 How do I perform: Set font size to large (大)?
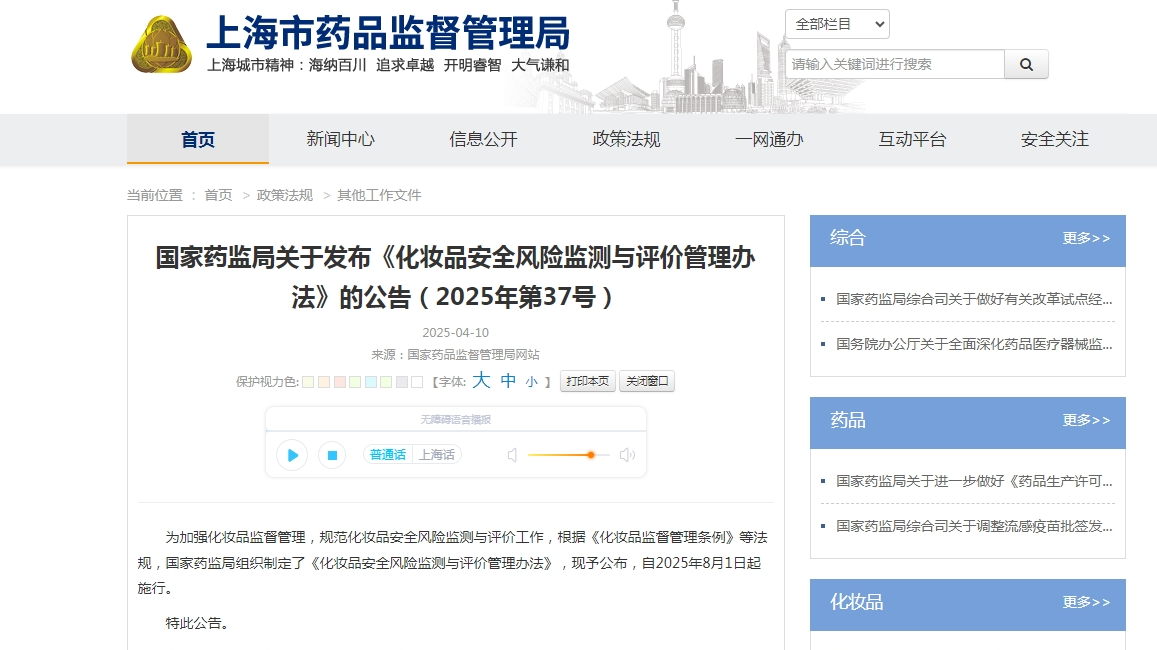pyautogui.click(x=481, y=381)
